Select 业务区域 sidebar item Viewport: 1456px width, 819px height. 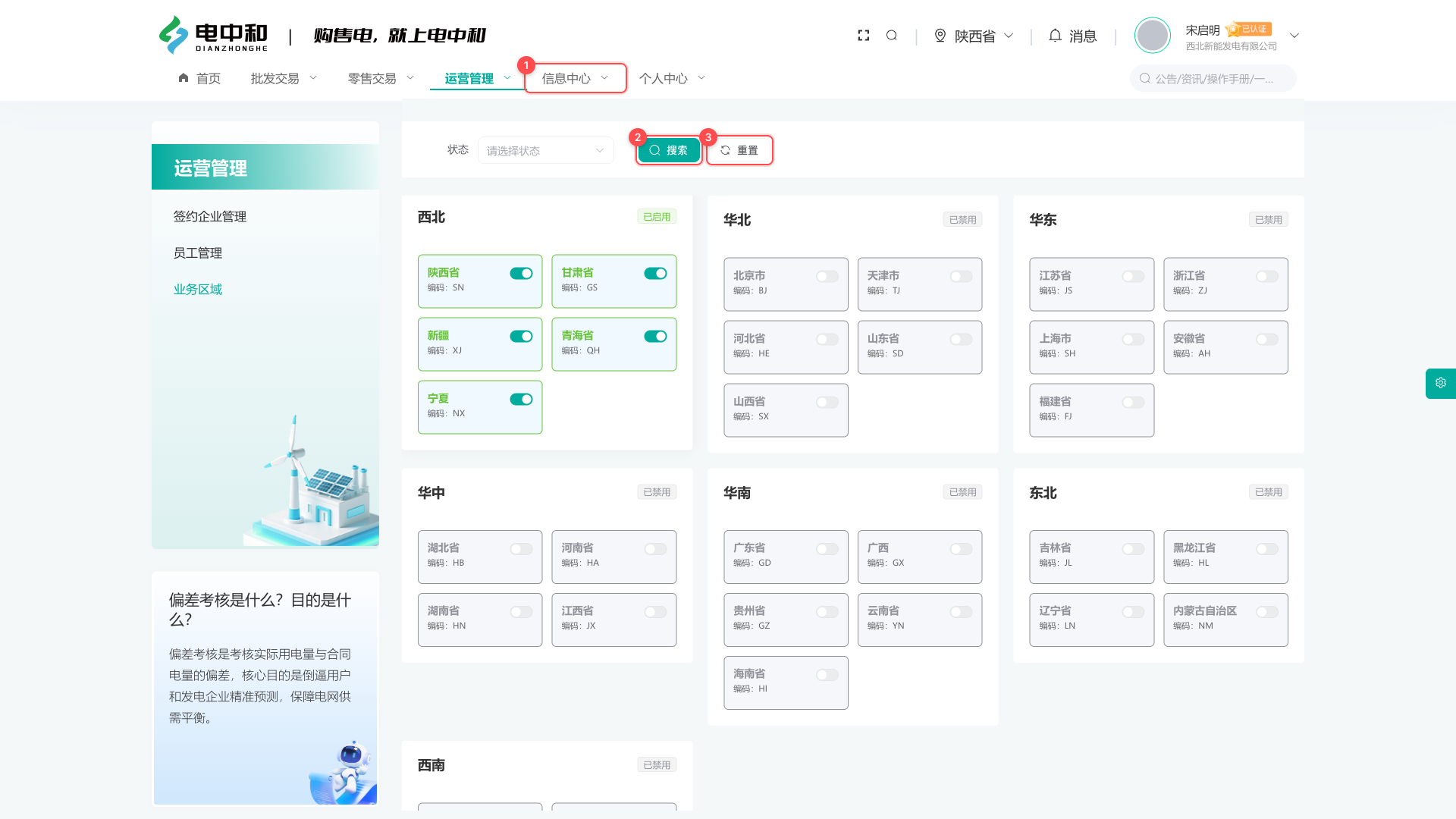[x=198, y=290]
